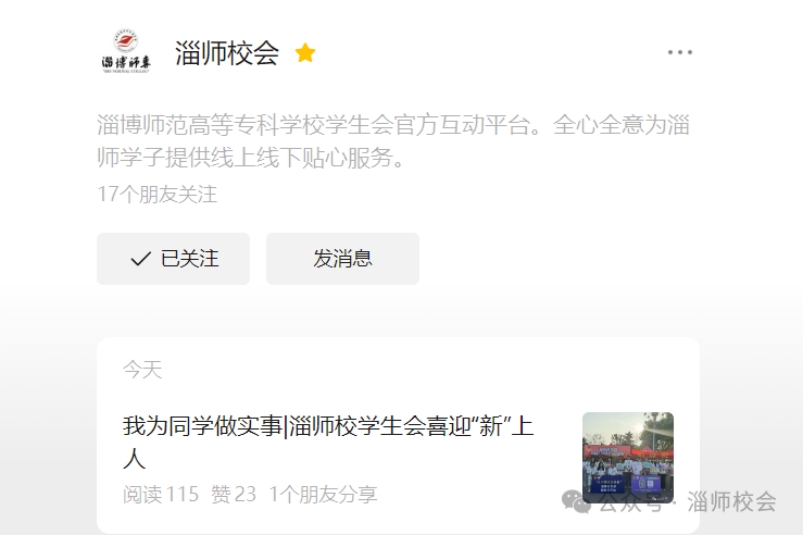Open the 发消息 message button

coord(343,259)
